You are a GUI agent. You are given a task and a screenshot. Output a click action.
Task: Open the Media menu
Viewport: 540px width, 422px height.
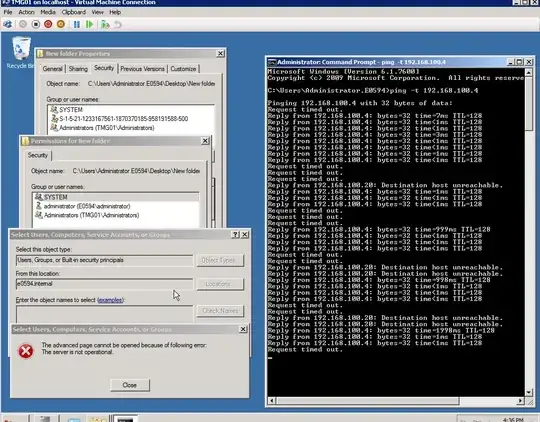tap(48, 12)
